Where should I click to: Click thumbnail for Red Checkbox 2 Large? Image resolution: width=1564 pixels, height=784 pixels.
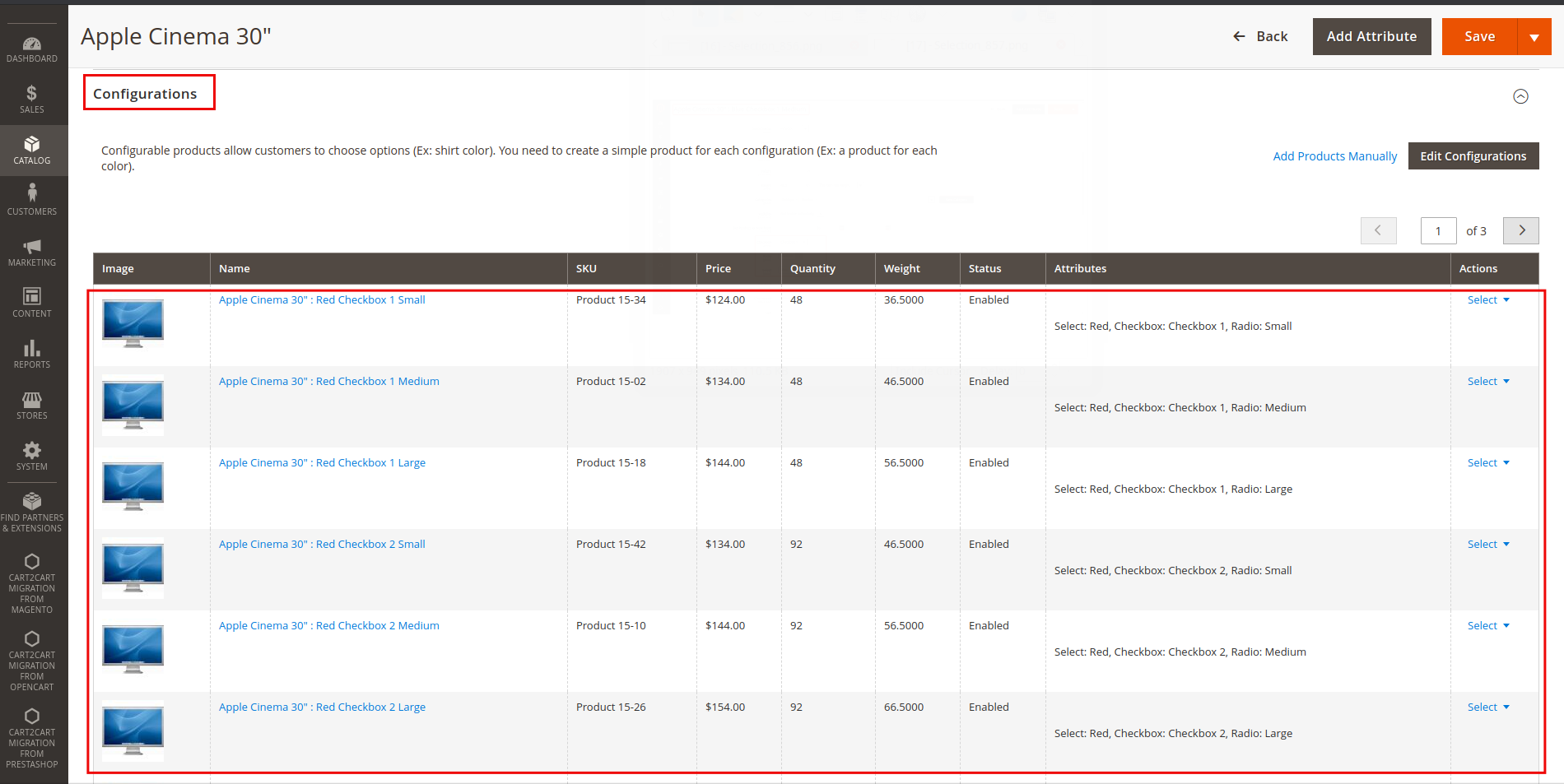133,731
